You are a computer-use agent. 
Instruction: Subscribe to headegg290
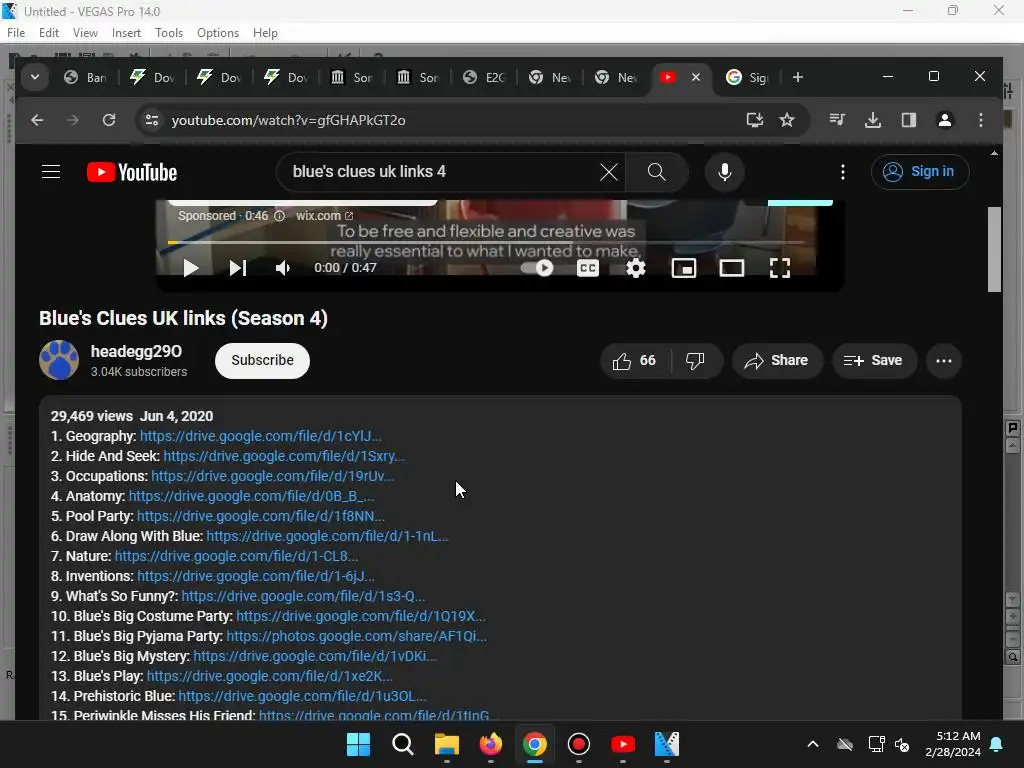pyautogui.click(x=262, y=360)
